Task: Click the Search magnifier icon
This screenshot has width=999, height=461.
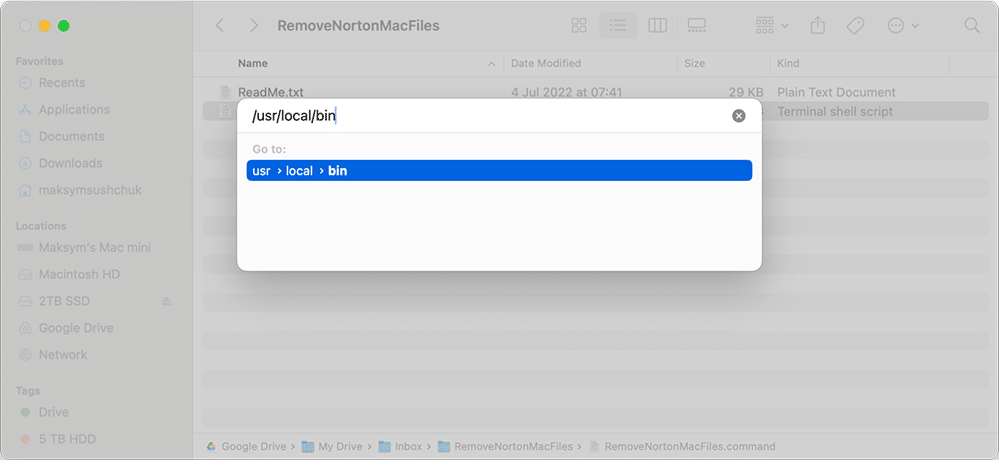Action: coord(972,25)
